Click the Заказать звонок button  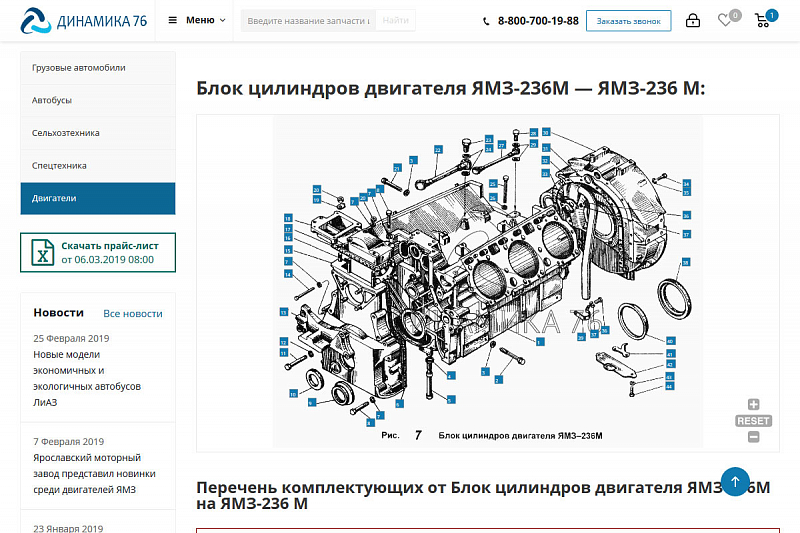click(629, 21)
